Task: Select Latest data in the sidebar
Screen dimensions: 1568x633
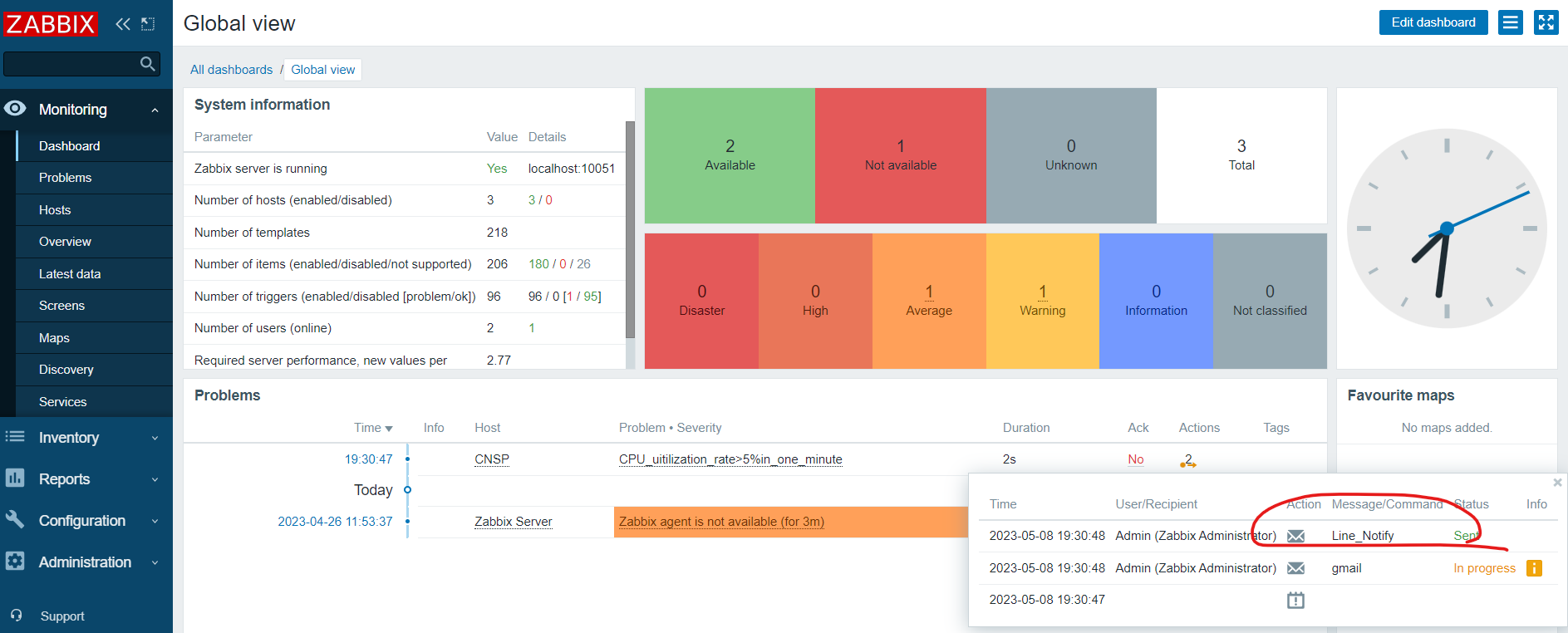Action: point(94,274)
